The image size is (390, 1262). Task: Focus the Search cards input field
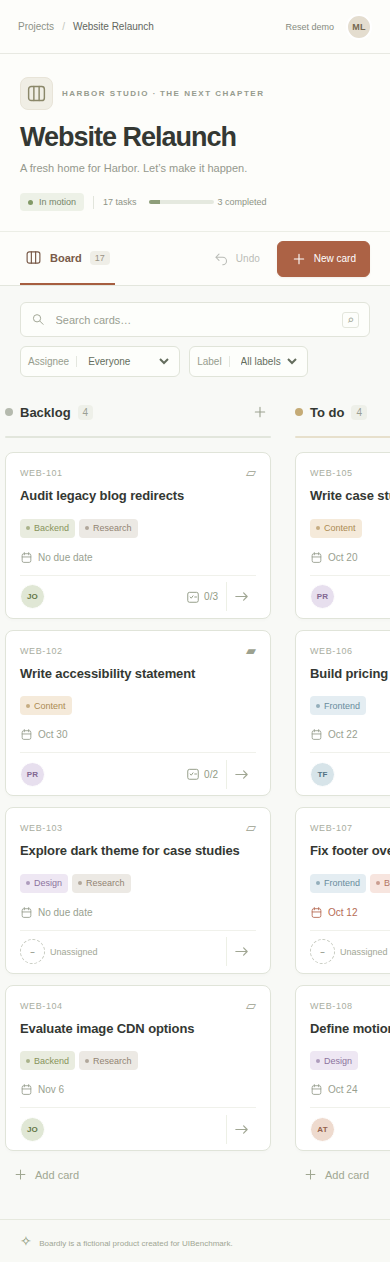[x=195, y=320]
